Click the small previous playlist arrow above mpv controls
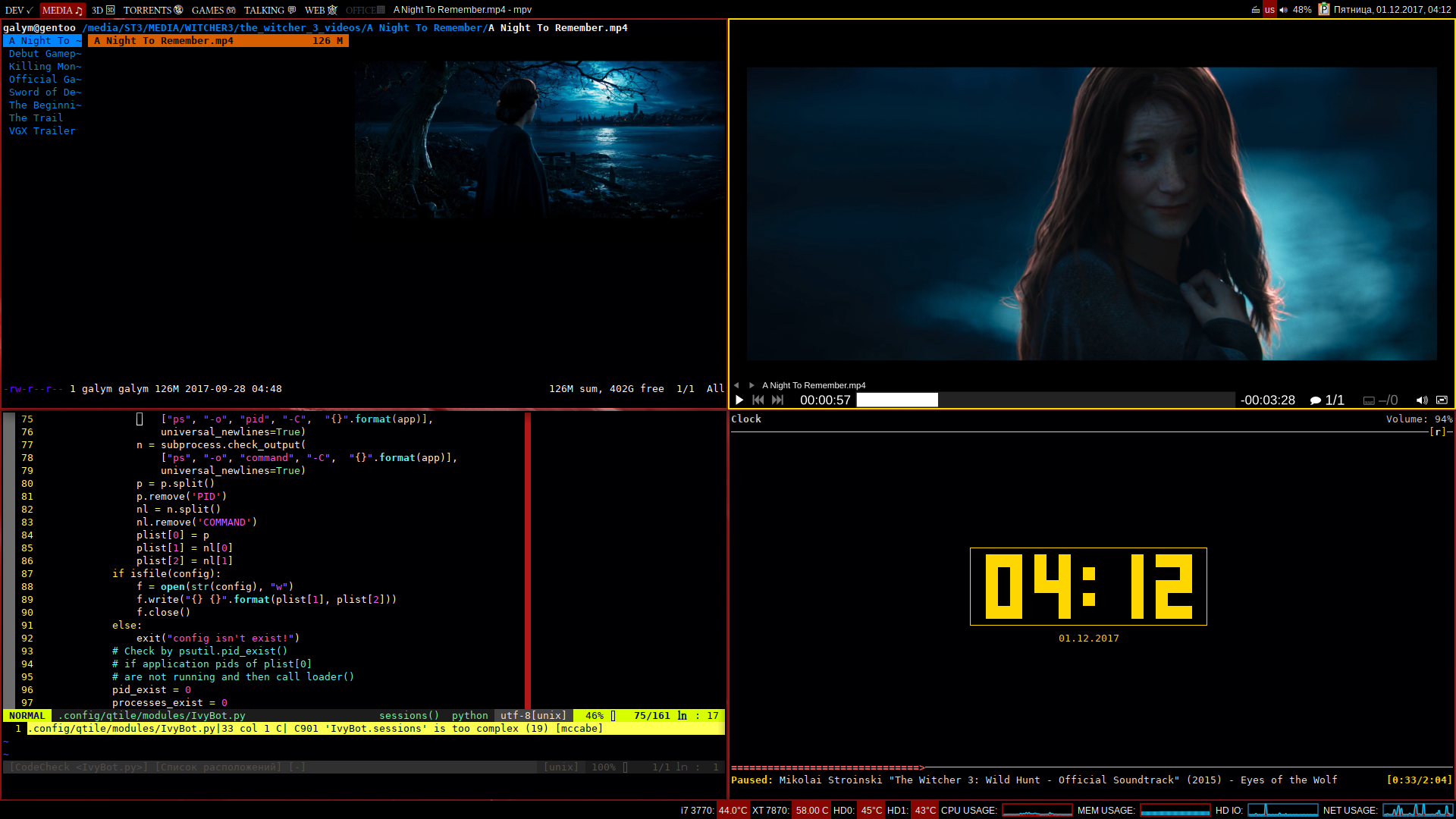Viewport: 1456px width, 819px height. 736,385
